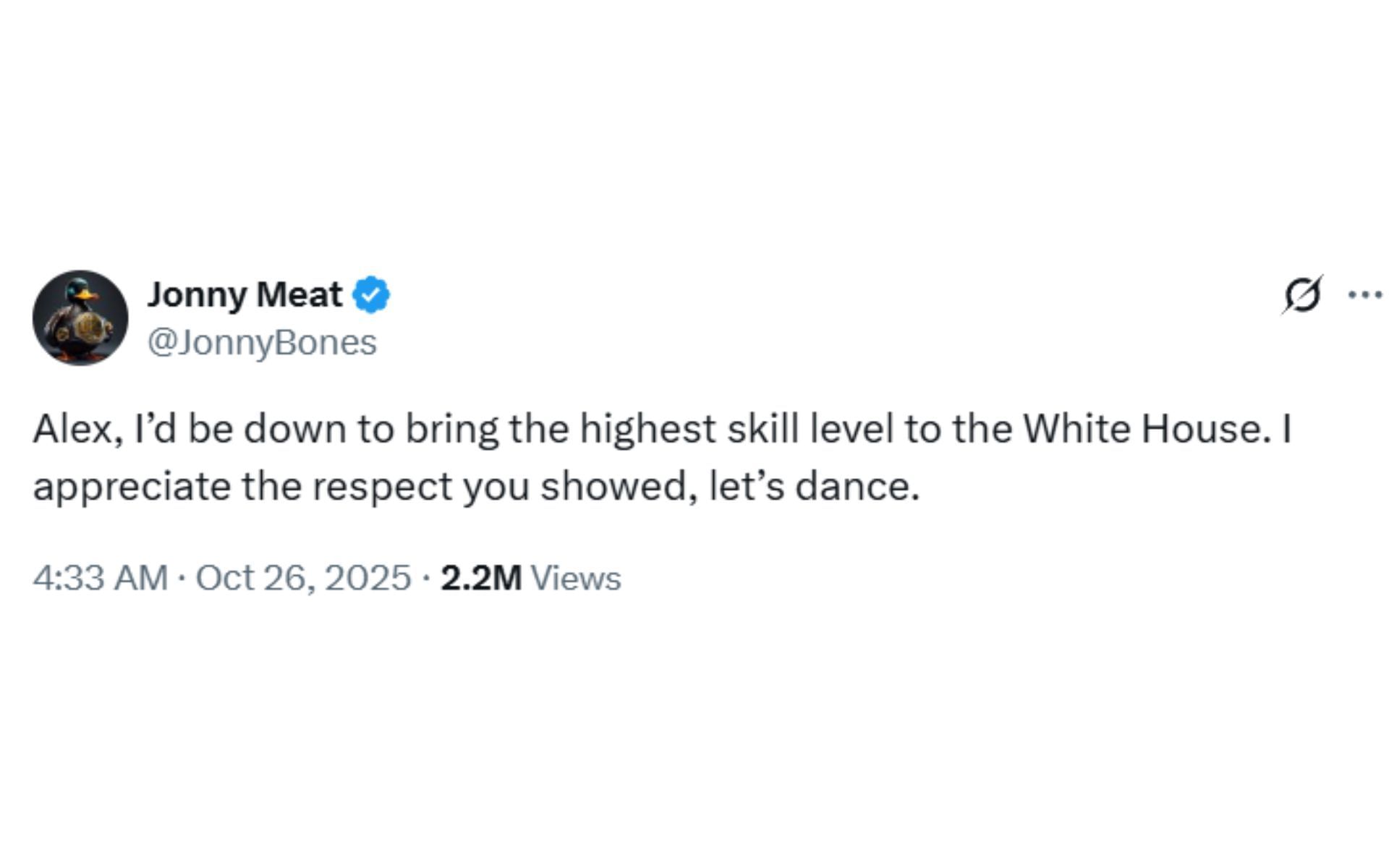1389x868 pixels.
Task: Open the @JonnyBones handle link
Action: tap(262, 342)
